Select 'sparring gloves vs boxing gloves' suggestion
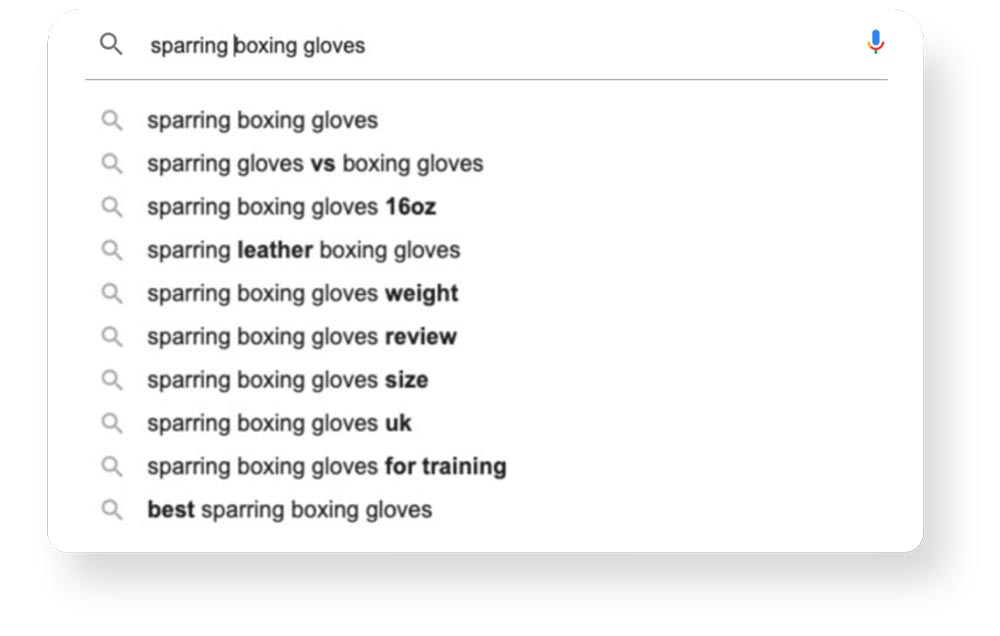The height and width of the screenshot is (636, 1000). coord(315,163)
